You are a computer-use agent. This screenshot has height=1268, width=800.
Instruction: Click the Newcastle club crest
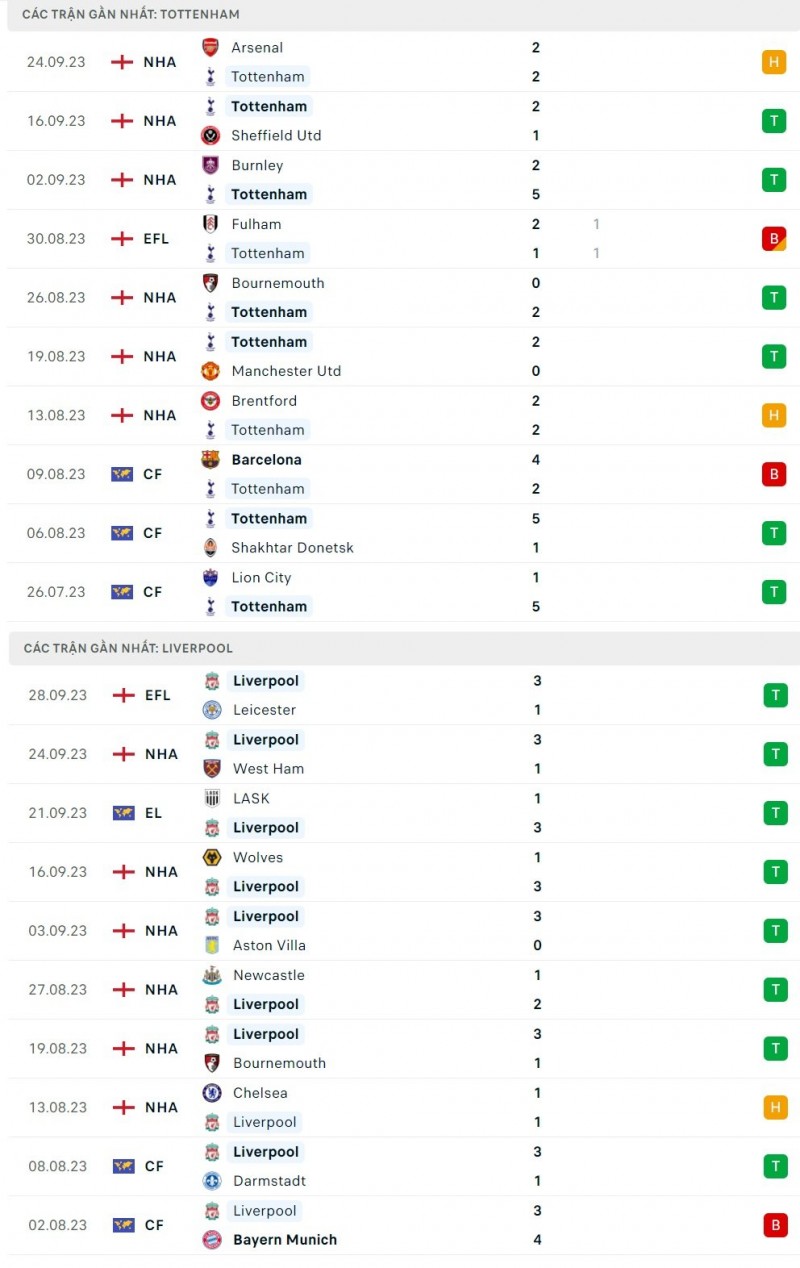212,975
